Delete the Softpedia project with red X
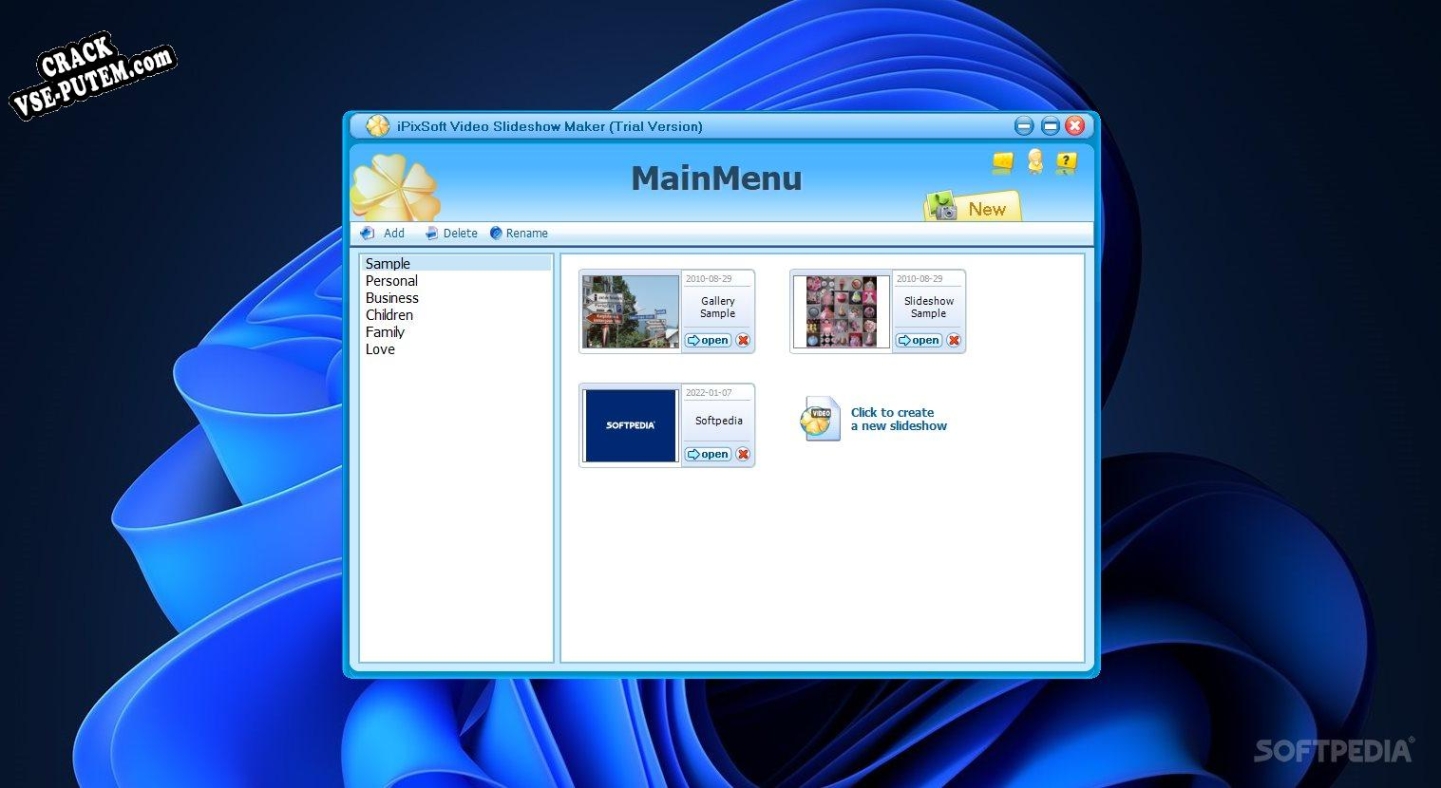 743,454
